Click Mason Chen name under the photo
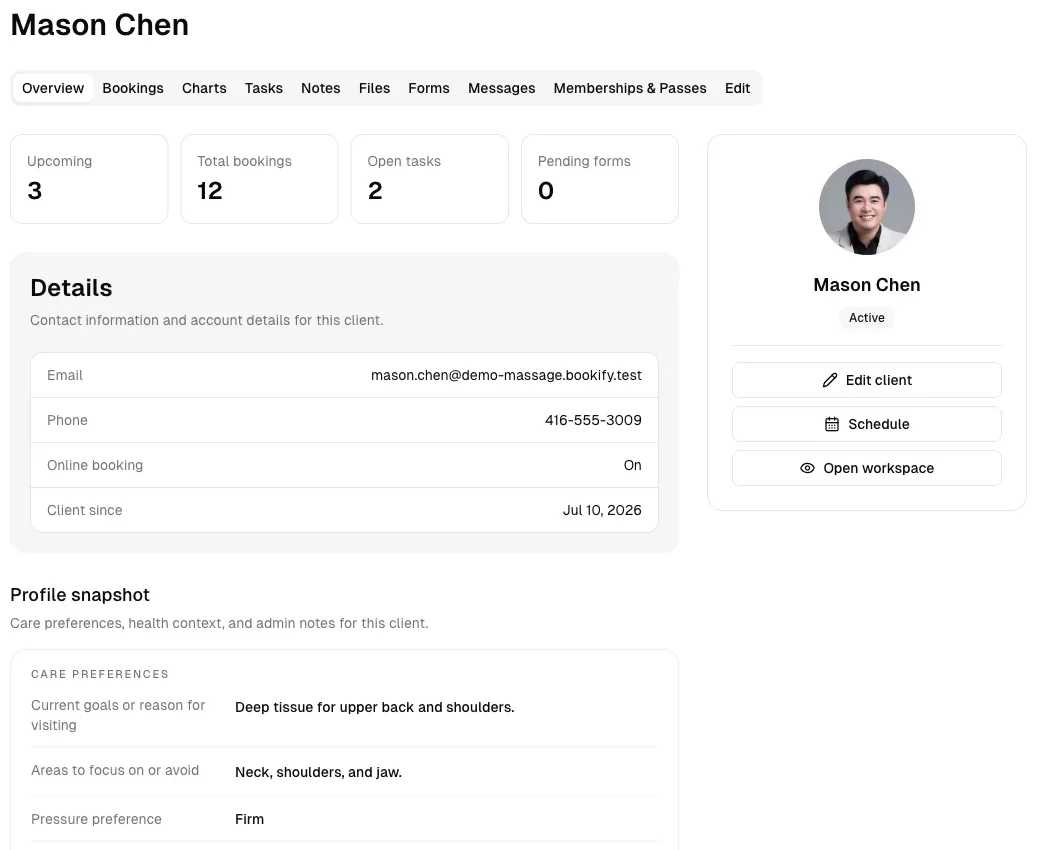This screenshot has height=850, width=1040. coord(867,285)
